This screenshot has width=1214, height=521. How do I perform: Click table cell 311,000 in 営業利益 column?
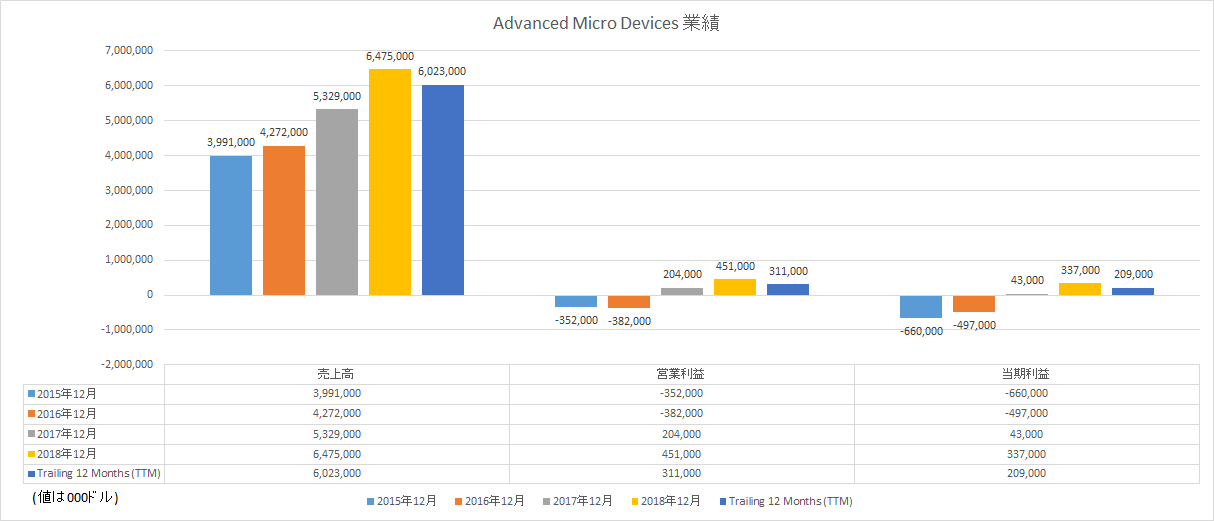pos(682,474)
